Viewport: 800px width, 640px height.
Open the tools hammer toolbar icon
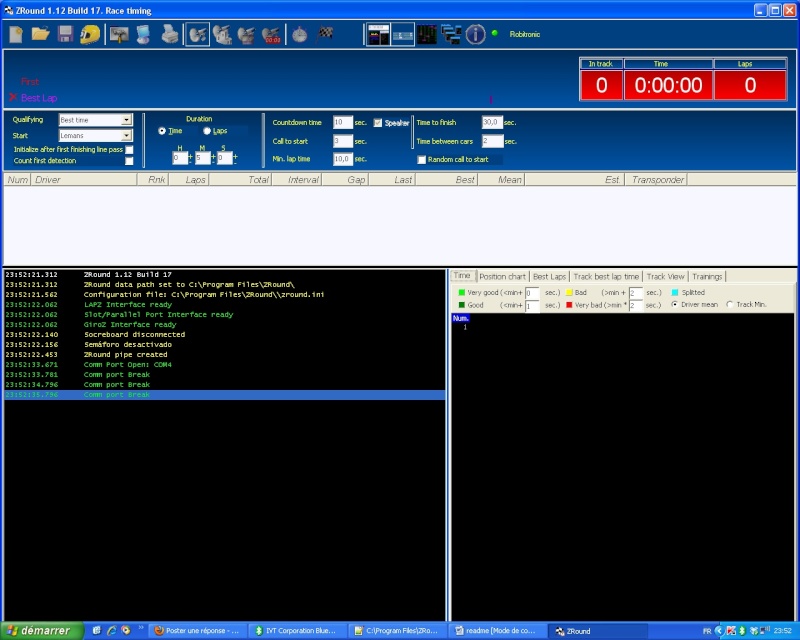(x=119, y=35)
